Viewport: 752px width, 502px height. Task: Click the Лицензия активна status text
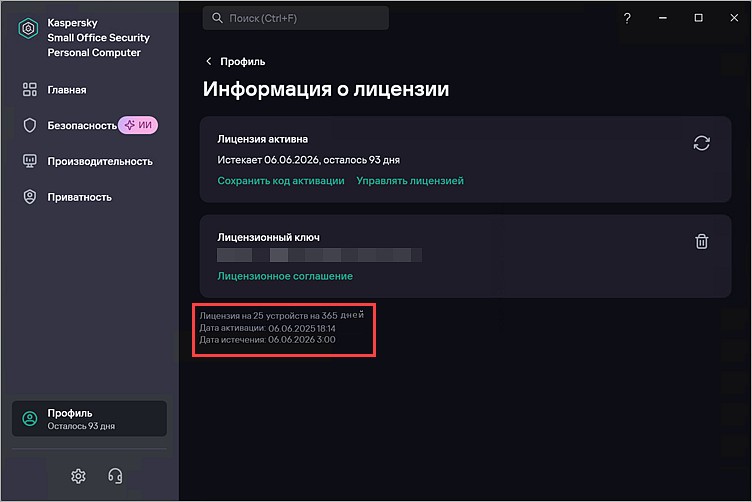[x=262, y=139]
